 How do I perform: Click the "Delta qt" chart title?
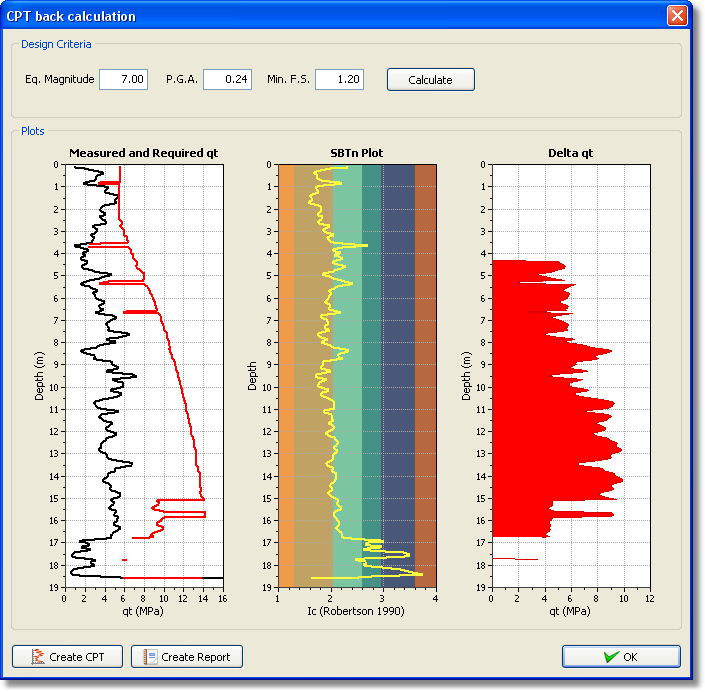(x=570, y=153)
